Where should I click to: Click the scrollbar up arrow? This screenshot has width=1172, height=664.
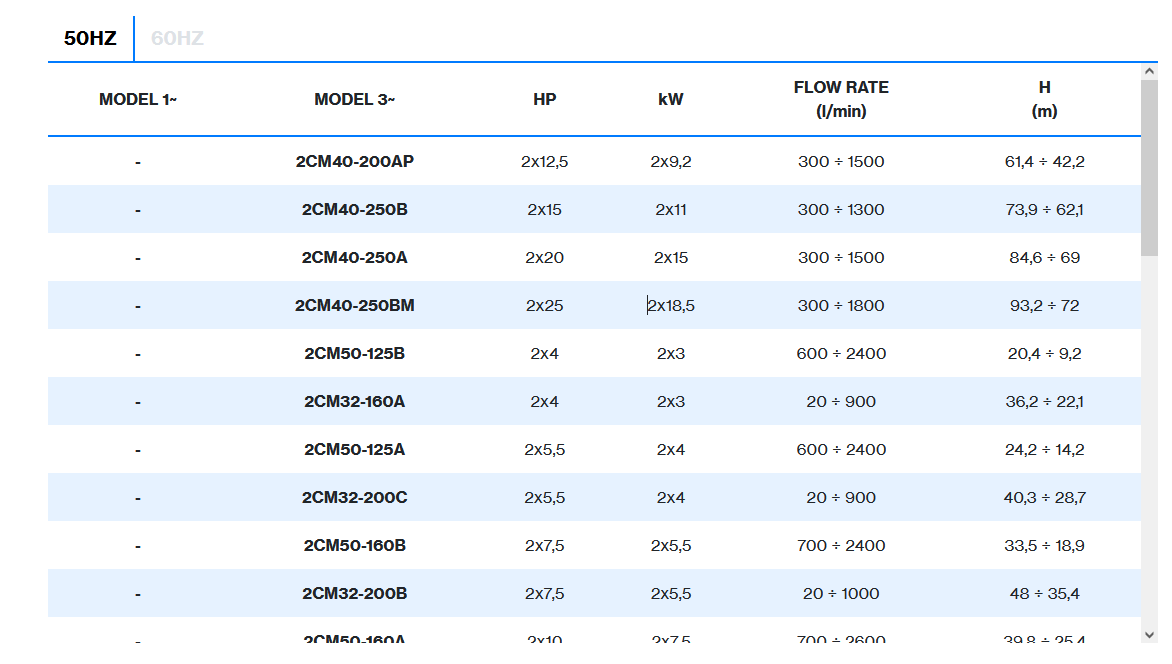(x=1149, y=71)
